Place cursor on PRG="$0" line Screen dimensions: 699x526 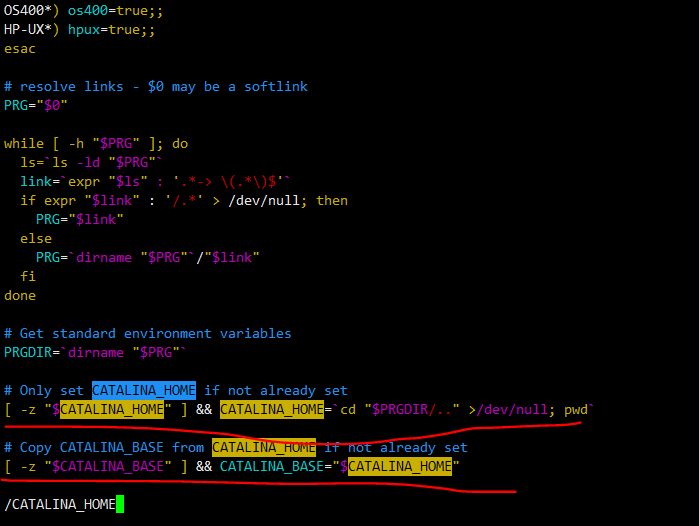pos(36,106)
